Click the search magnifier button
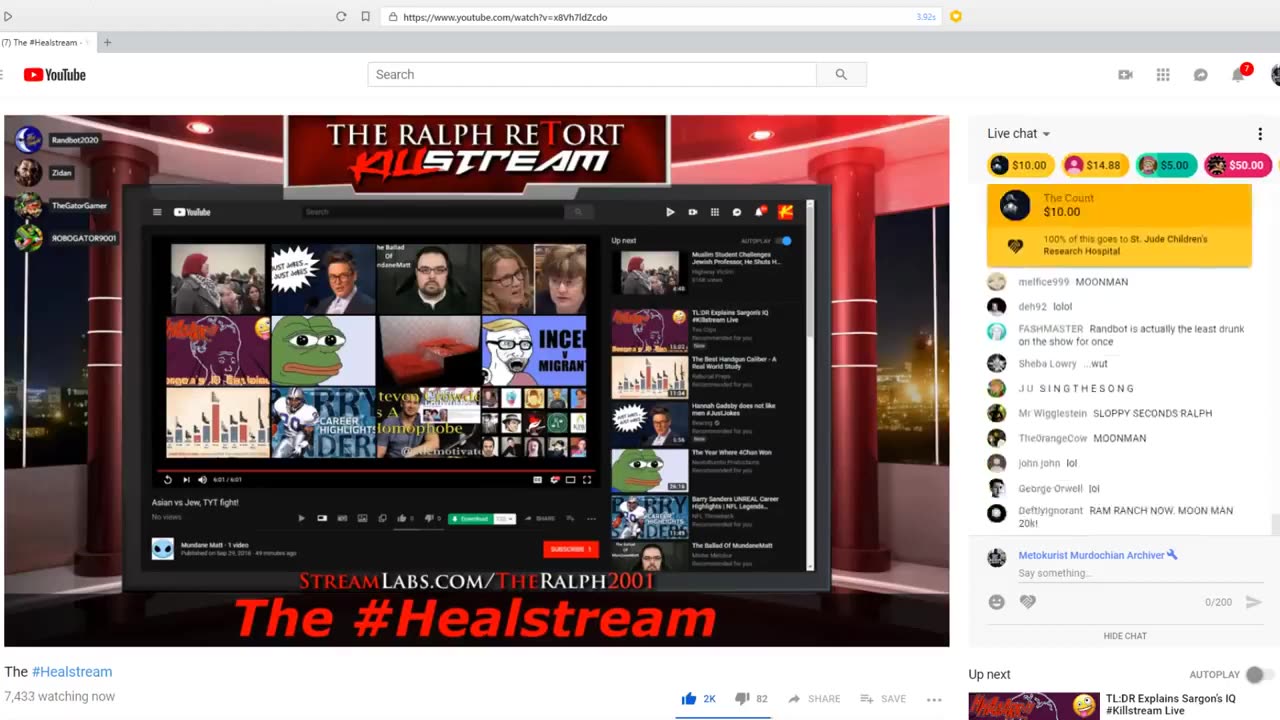 (841, 74)
